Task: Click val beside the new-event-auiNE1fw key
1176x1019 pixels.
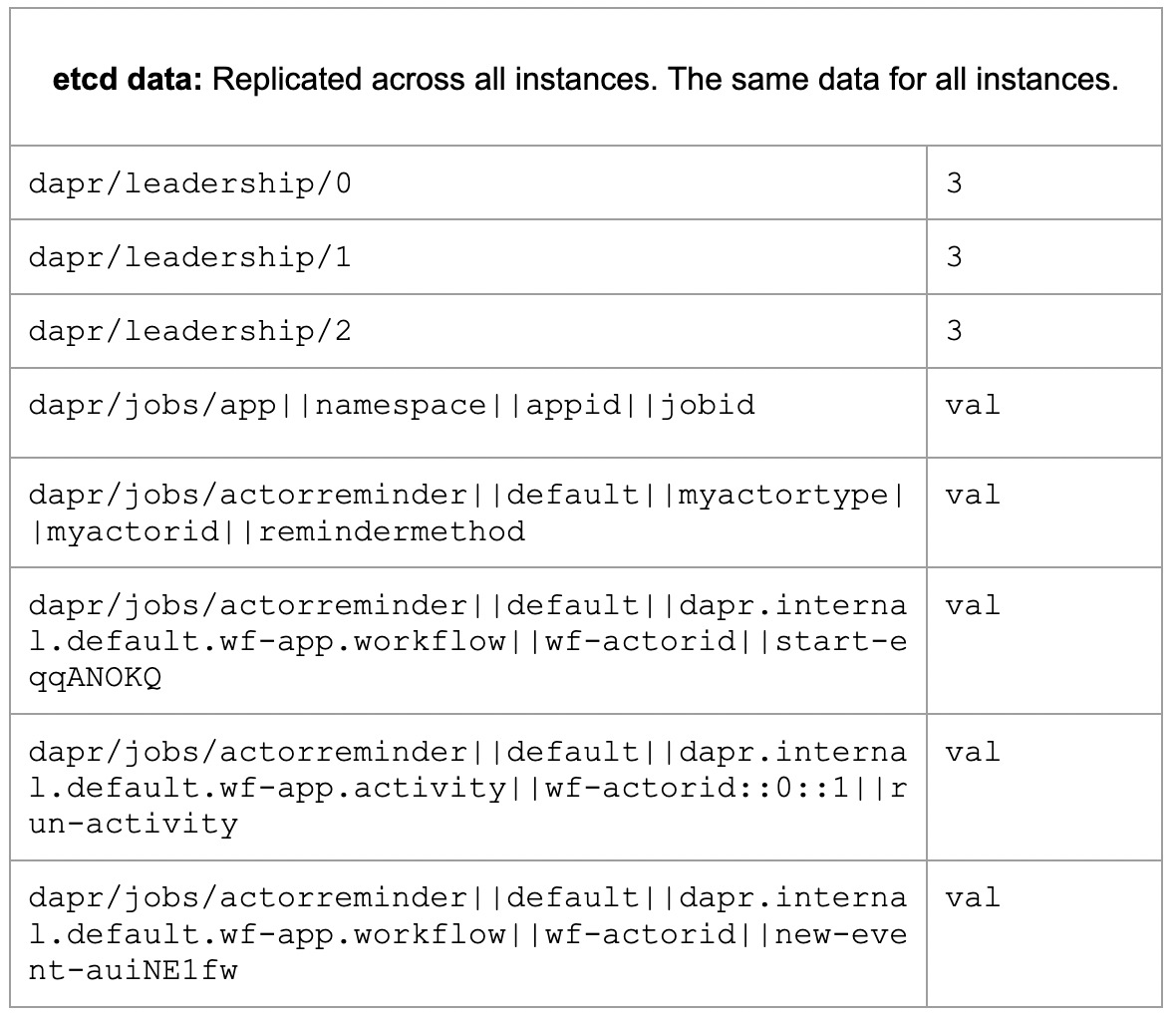Action: (972, 898)
